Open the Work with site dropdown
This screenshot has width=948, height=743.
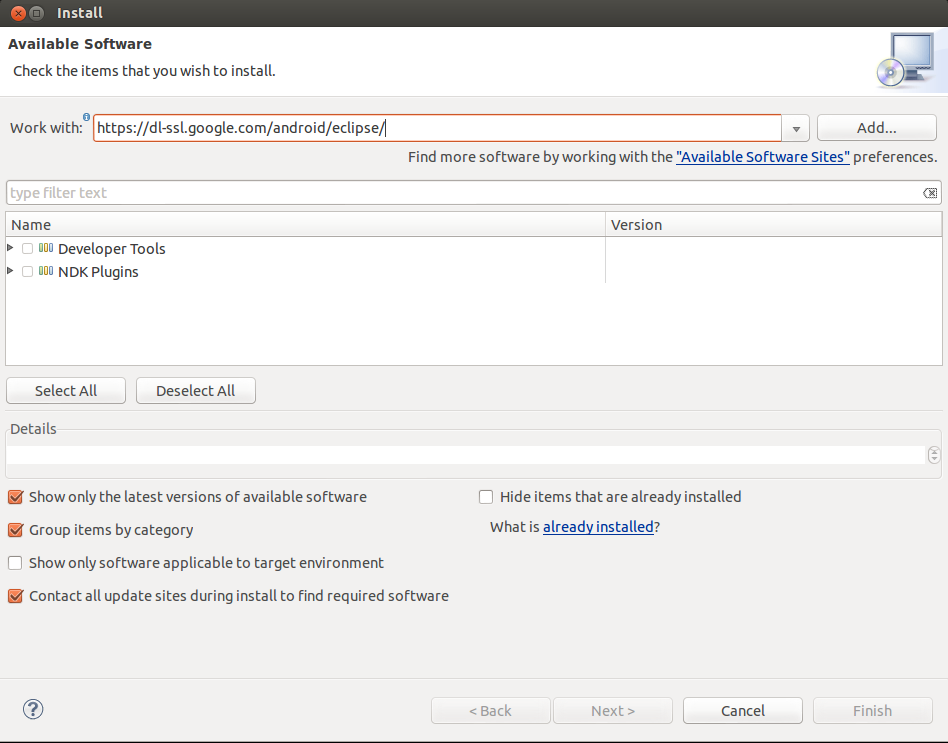pos(796,128)
